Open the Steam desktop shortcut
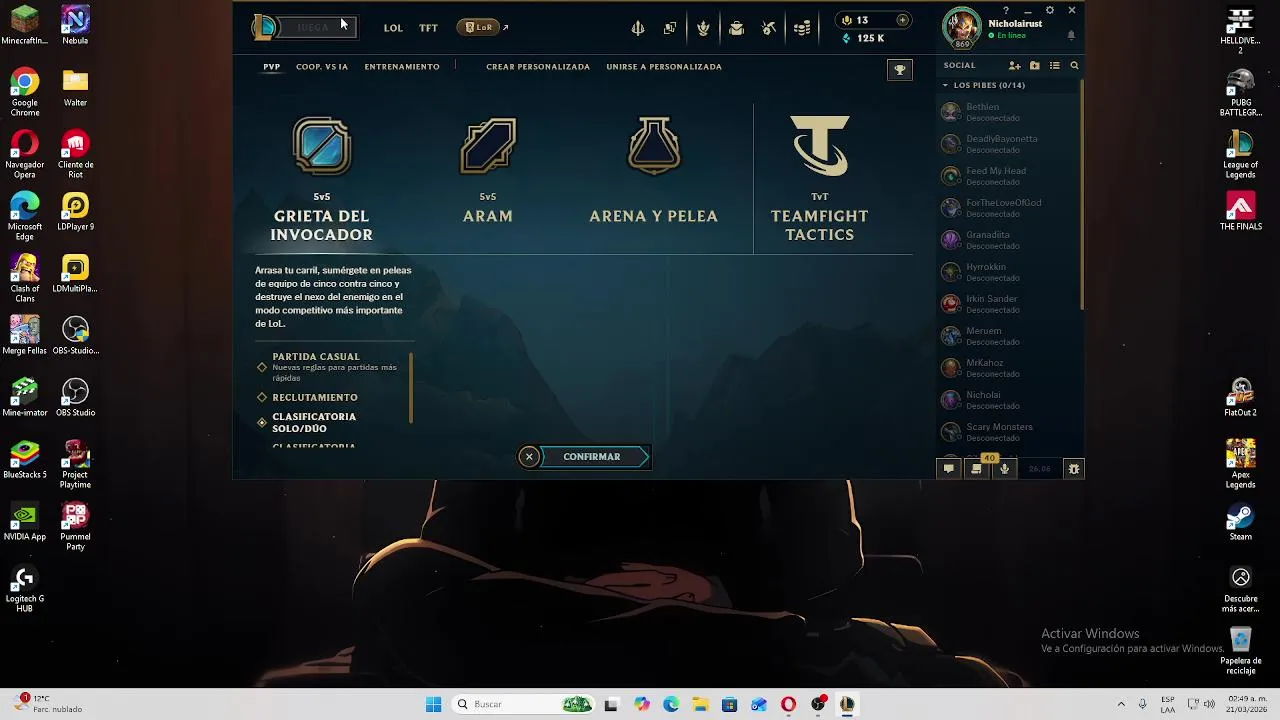The width and height of the screenshot is (1280, 720). point(1241,522)
